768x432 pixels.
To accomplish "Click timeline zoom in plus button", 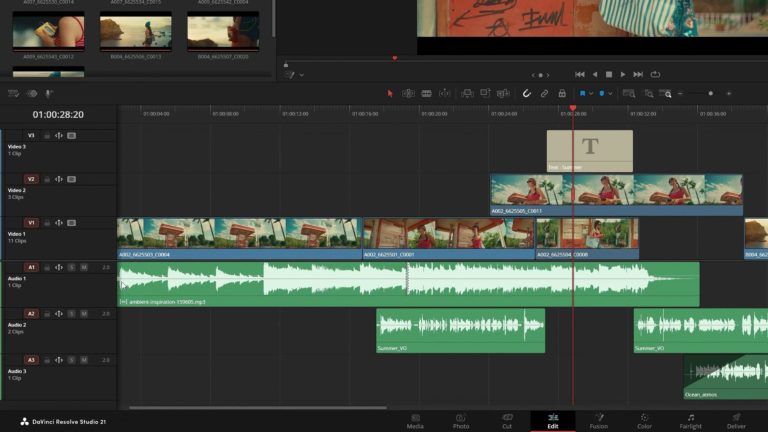I will pyautogui.click(x=729, y=94).
